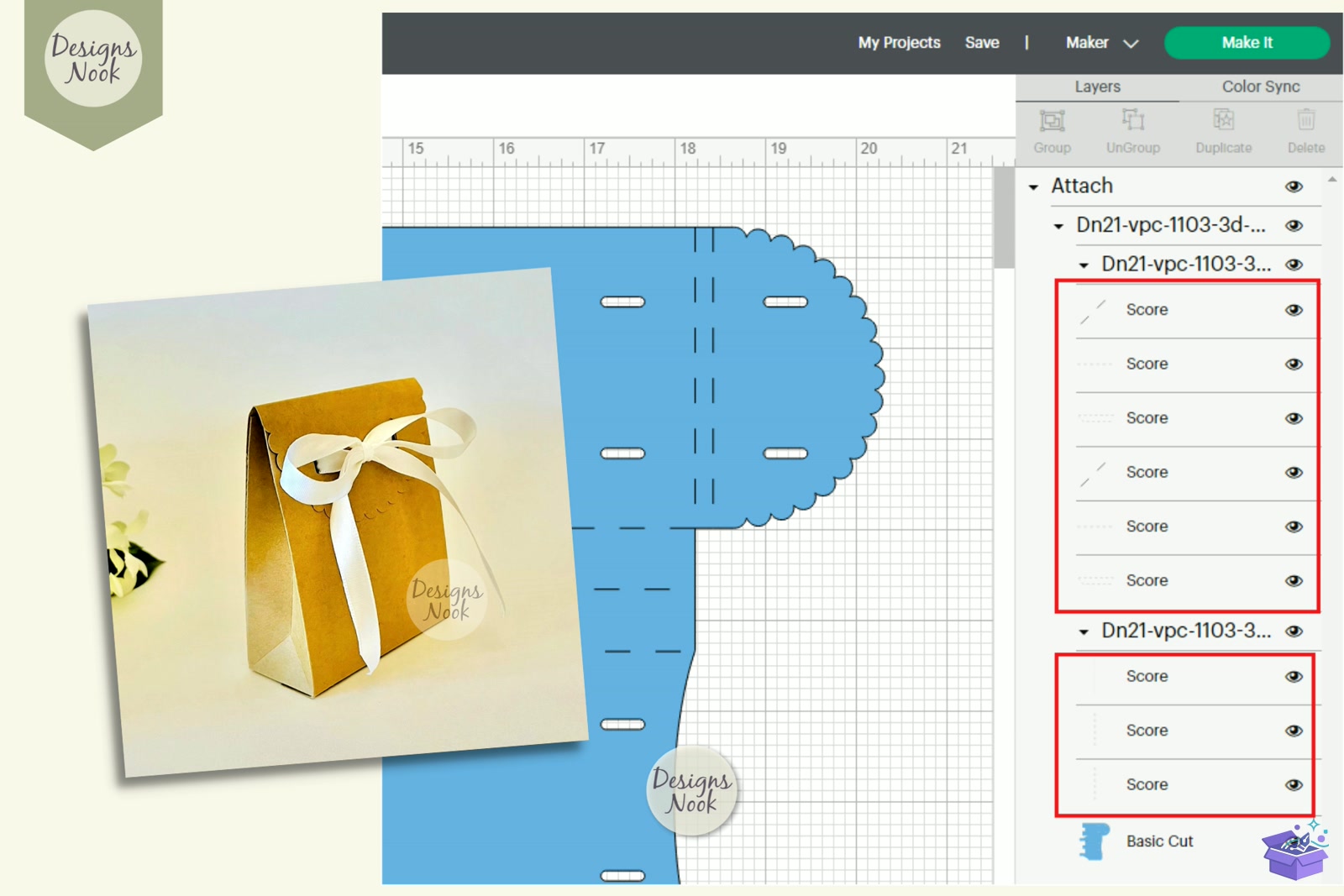Toggle visibility of Dn21-vpc-1103-3d-... group
Viewport: 1344px width, 896px height.
click(1294, 225)
